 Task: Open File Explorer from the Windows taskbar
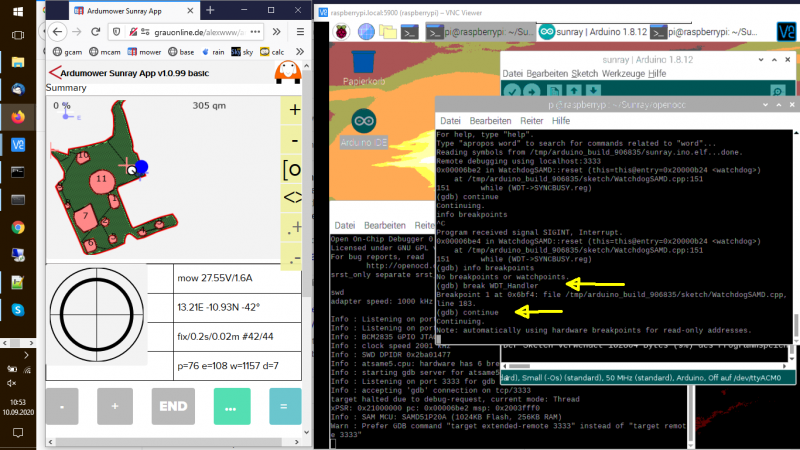click(18, 62)
